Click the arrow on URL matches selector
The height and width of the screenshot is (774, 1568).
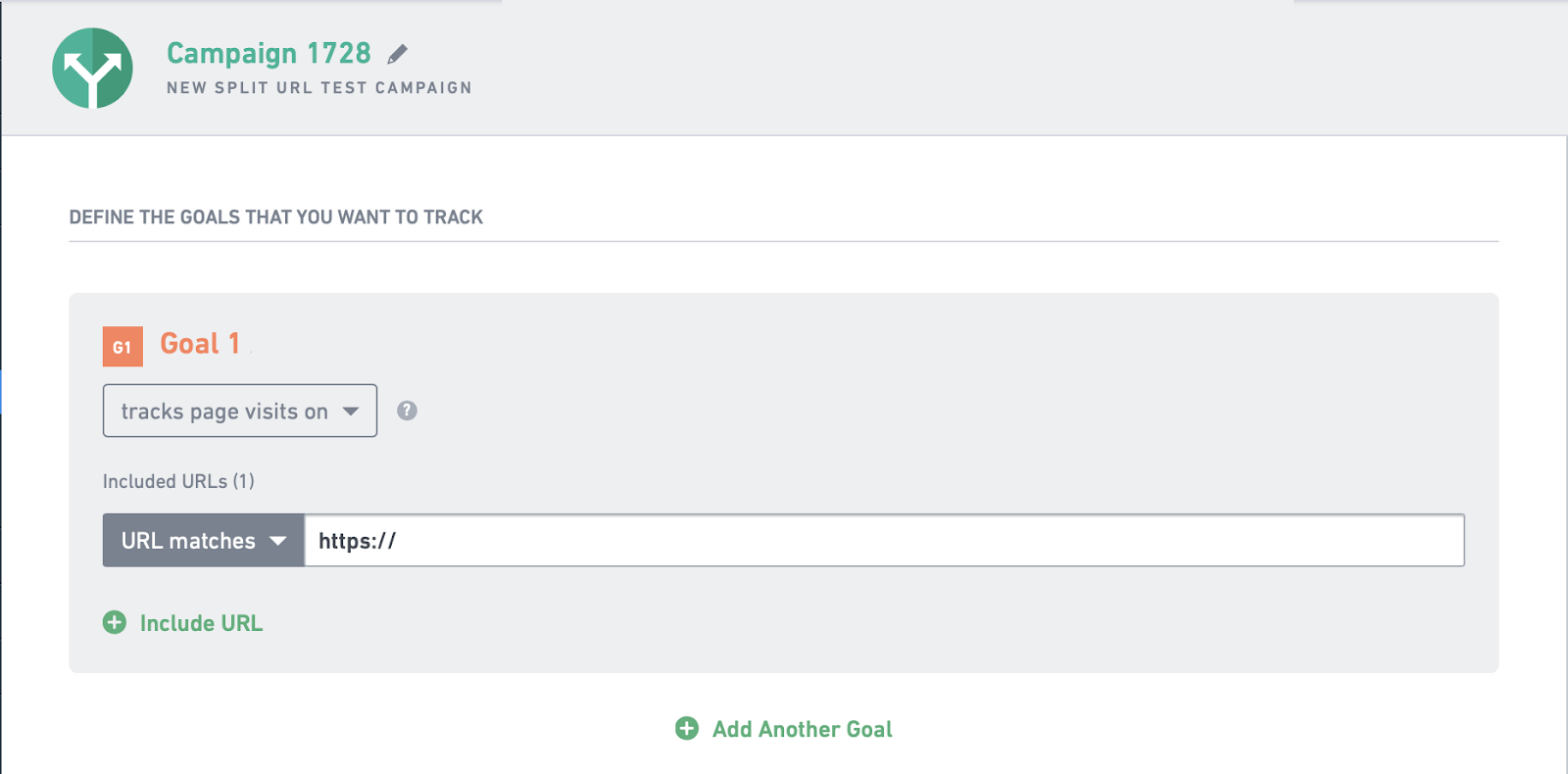point(278,541)
